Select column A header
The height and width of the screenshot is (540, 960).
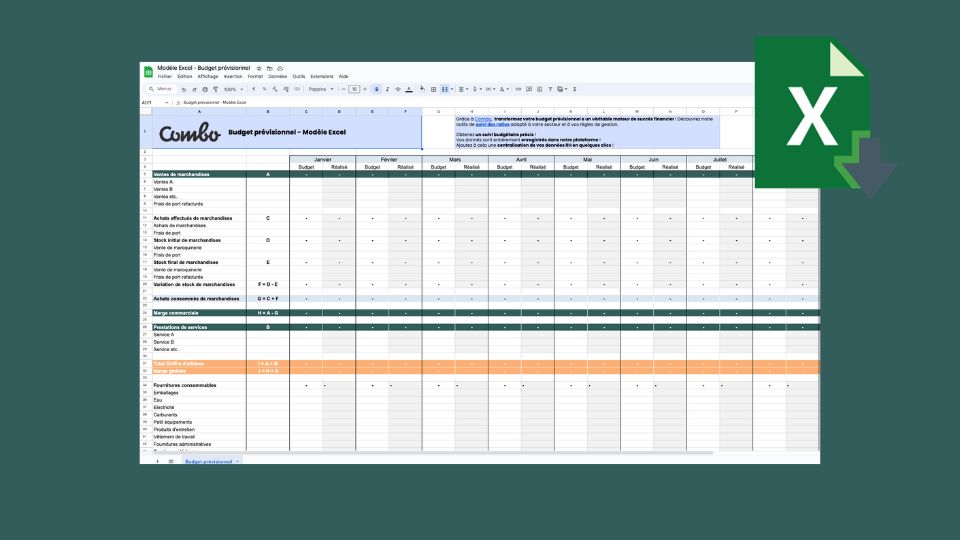point(199,111)
